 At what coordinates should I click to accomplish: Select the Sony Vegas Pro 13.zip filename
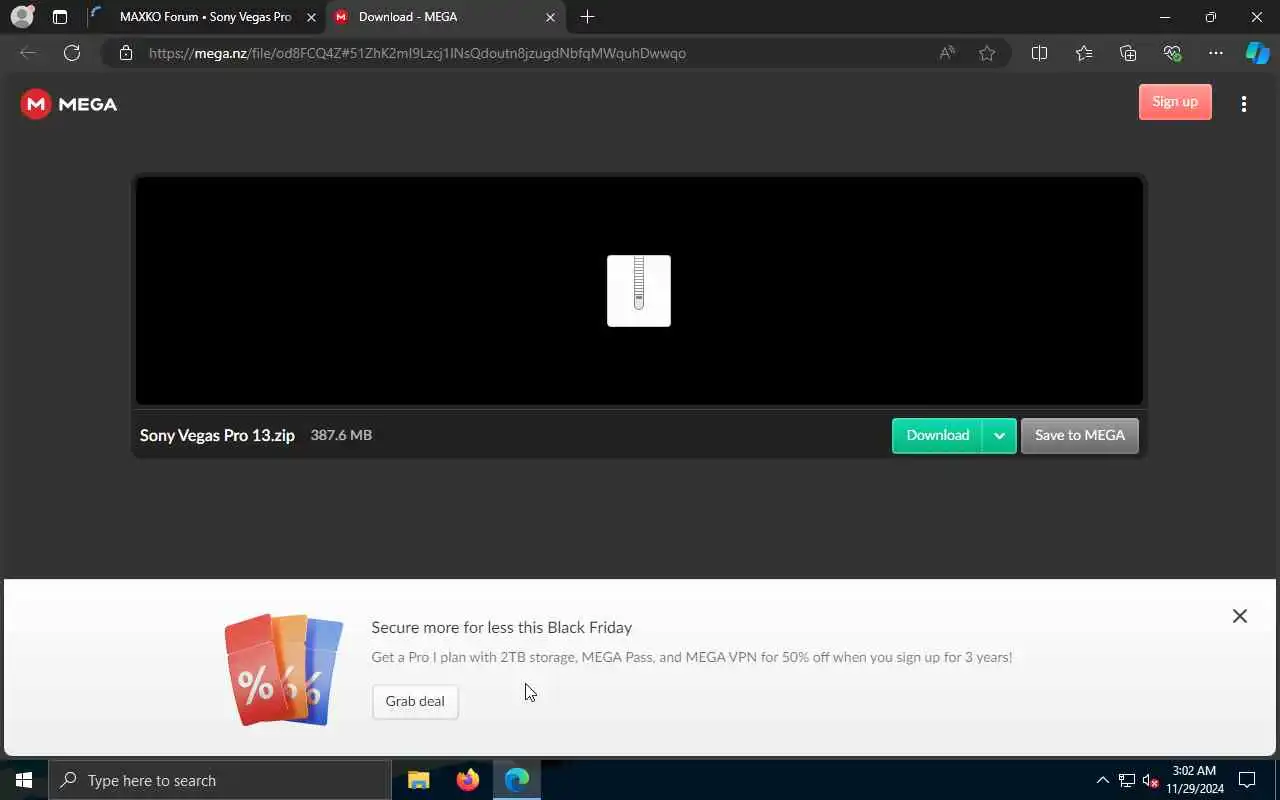pos(217,435)
